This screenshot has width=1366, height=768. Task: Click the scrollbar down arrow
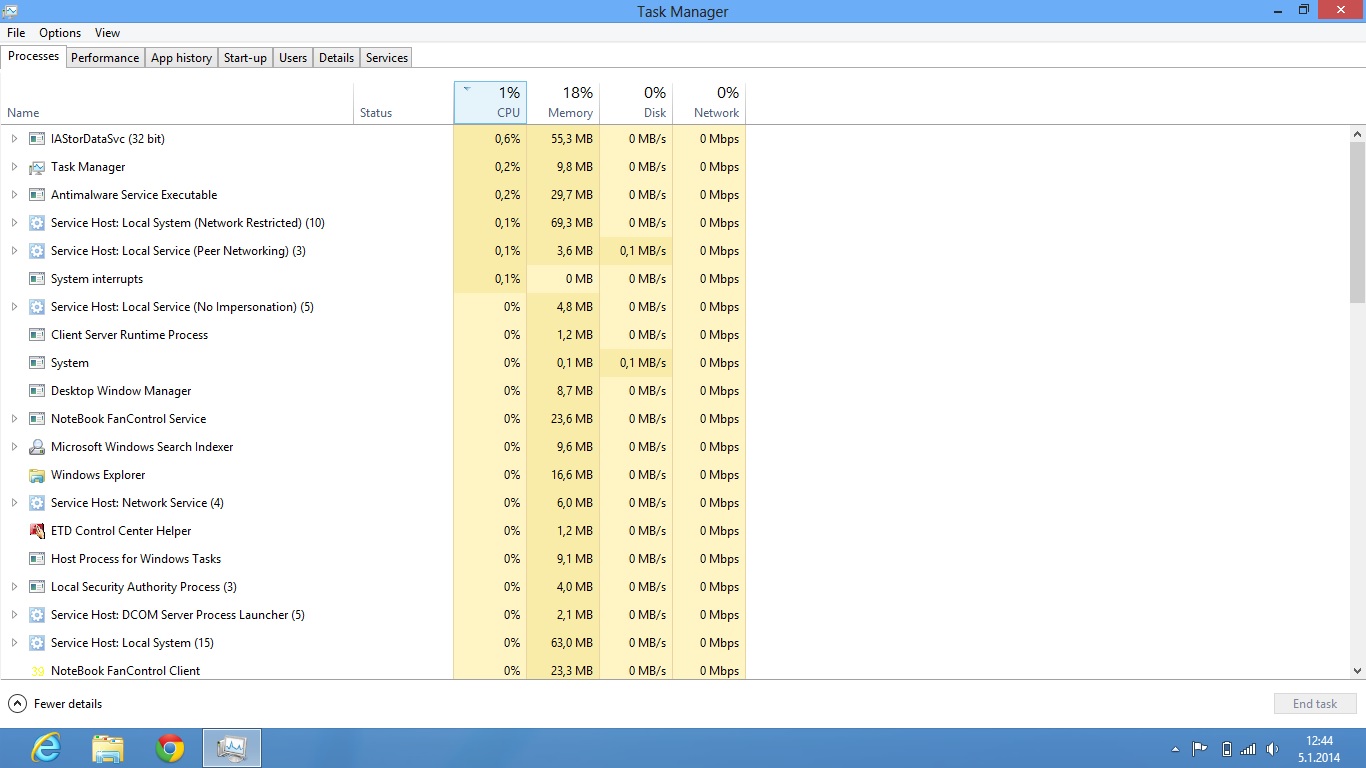(1357, 671)
